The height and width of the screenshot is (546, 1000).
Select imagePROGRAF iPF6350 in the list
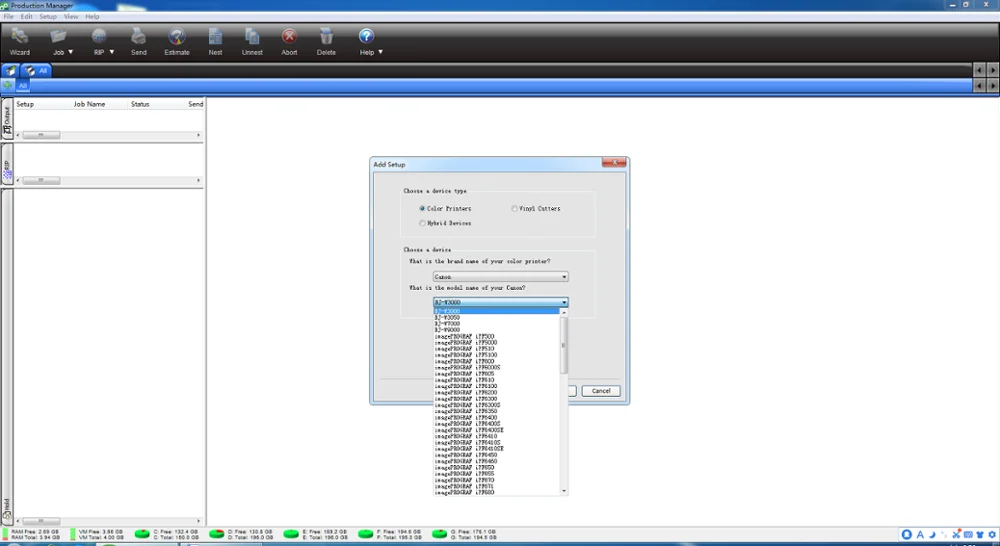point(497,411)
